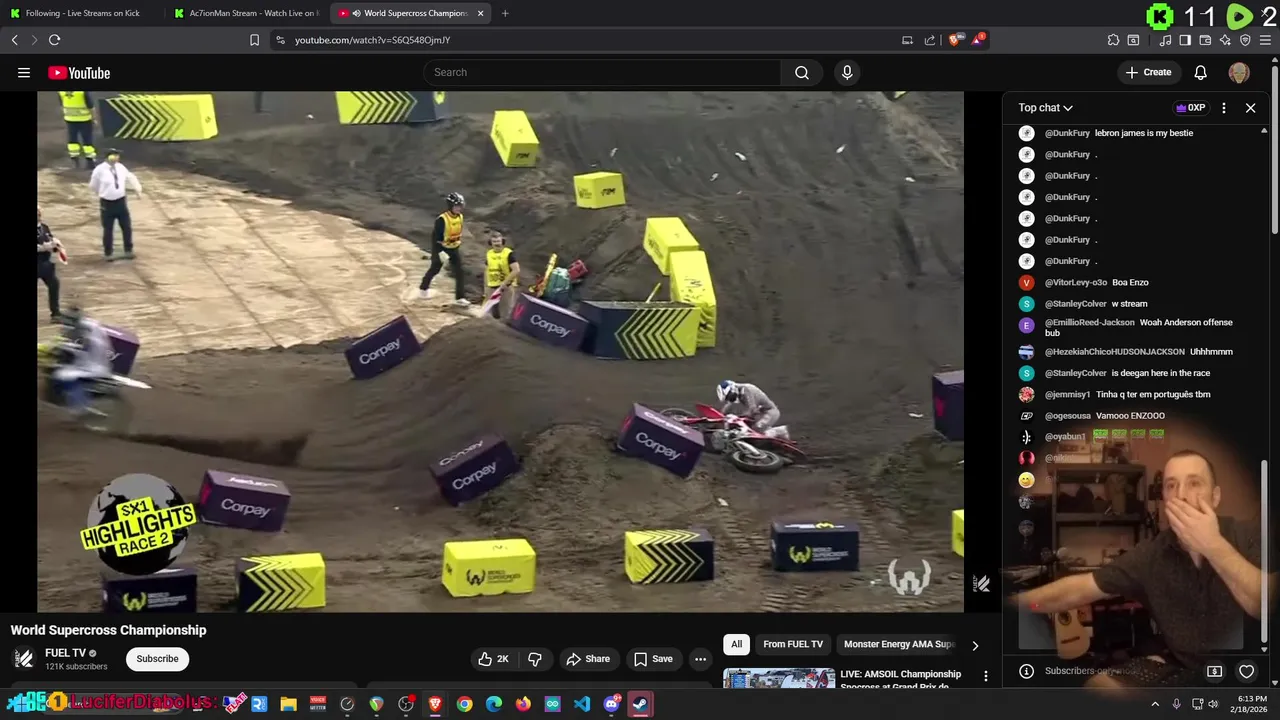Go back a page in browser
This screenshot has height=720, width=1280.
click(x=15, y=40)
